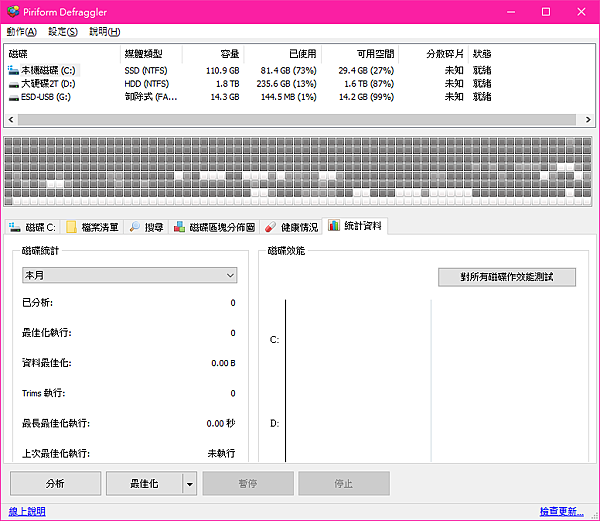Click the 235.6 GB (13%) used cell
This screenshot has width=600, height=521.
(x=287, y=84)
